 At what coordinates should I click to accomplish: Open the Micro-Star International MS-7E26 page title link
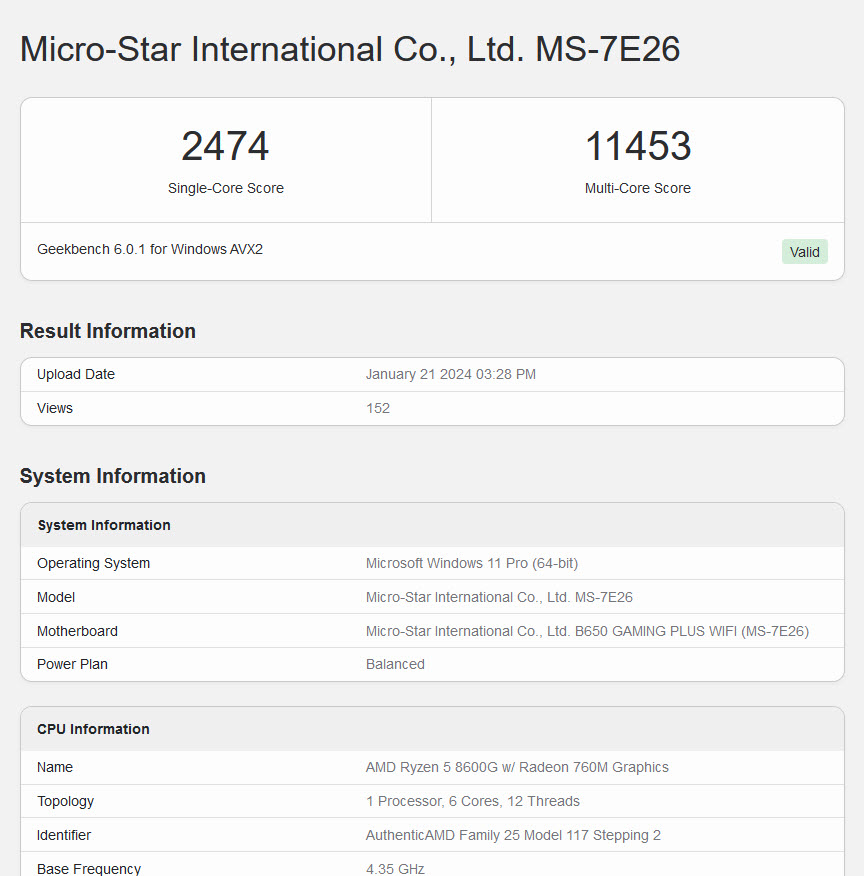point(348,48)
